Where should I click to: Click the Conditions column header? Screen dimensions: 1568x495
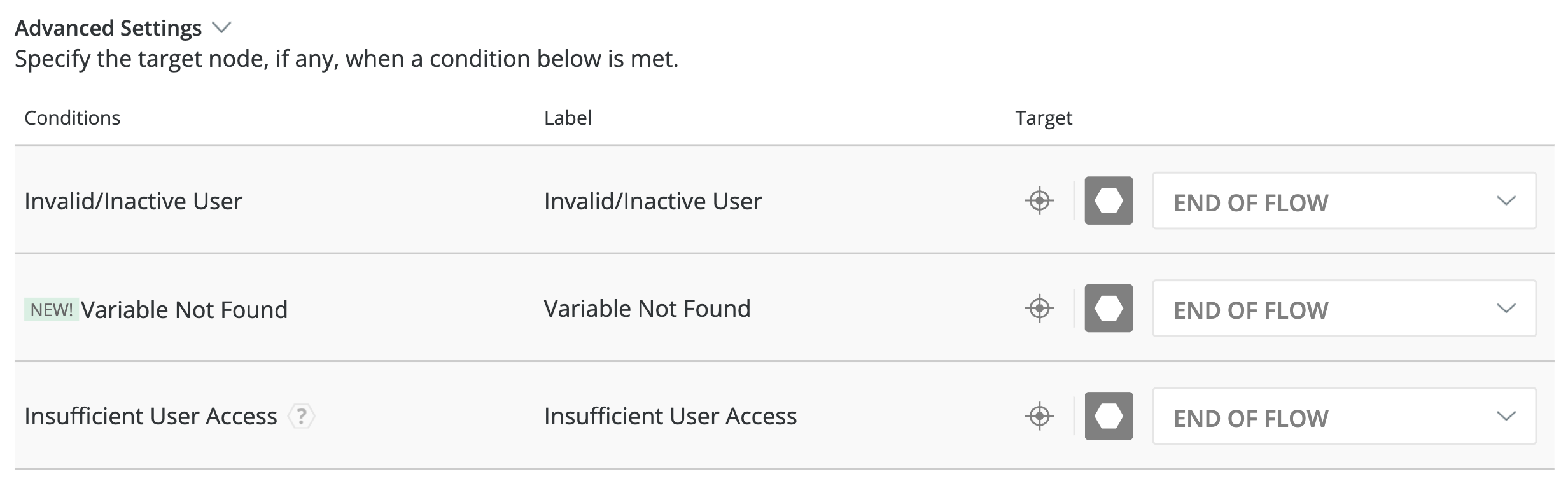[x=72, y=118]
